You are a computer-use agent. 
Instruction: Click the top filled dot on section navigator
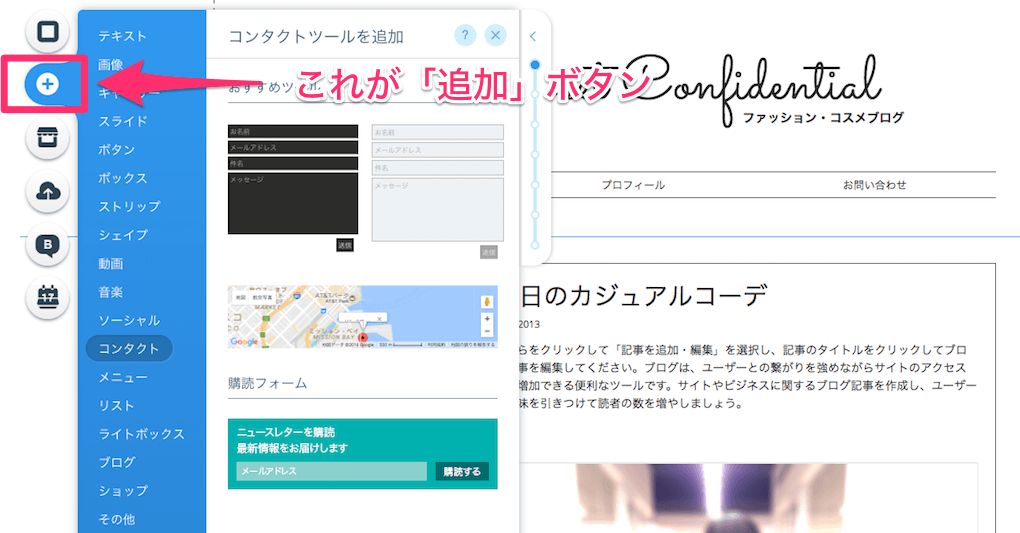pos(535,64)
